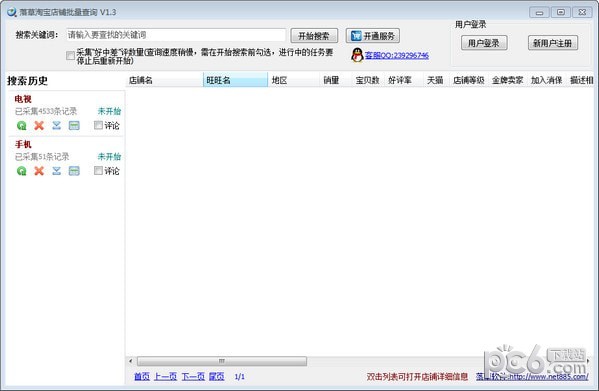The width and height of the screenshot is (599, 391).
Task: Click the 搜索历史 heading
Action: 27,81
